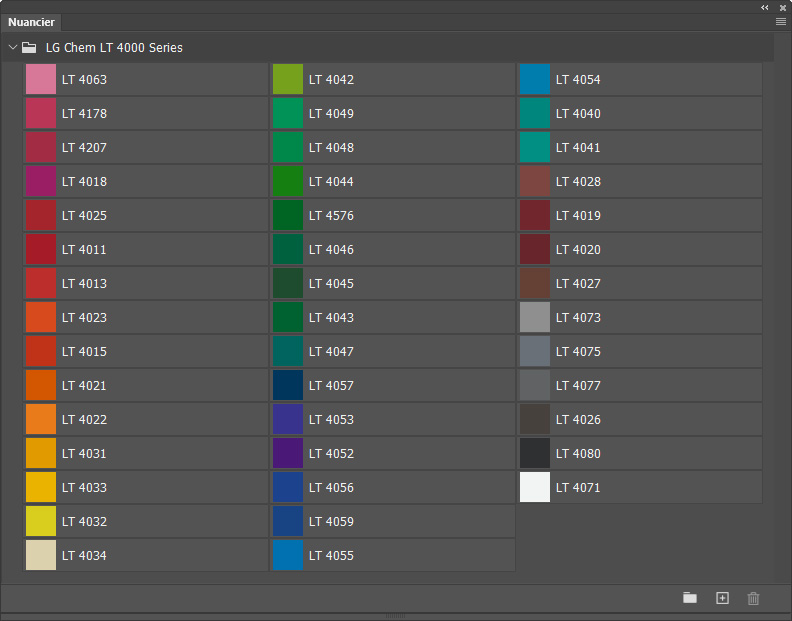Pick the LT 4046 swatch
Image resolution: width=792 pixels, height=621 pixels.
pos(288,249)
